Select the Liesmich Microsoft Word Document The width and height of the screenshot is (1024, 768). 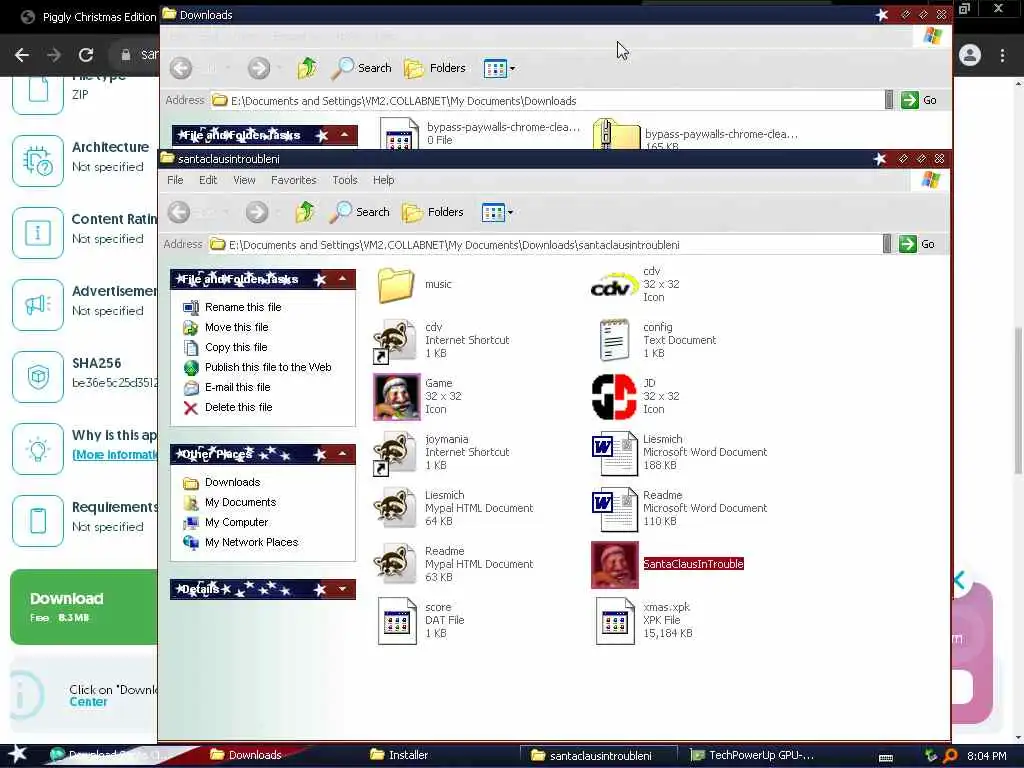pyautogui.click(x=615, y=453)
